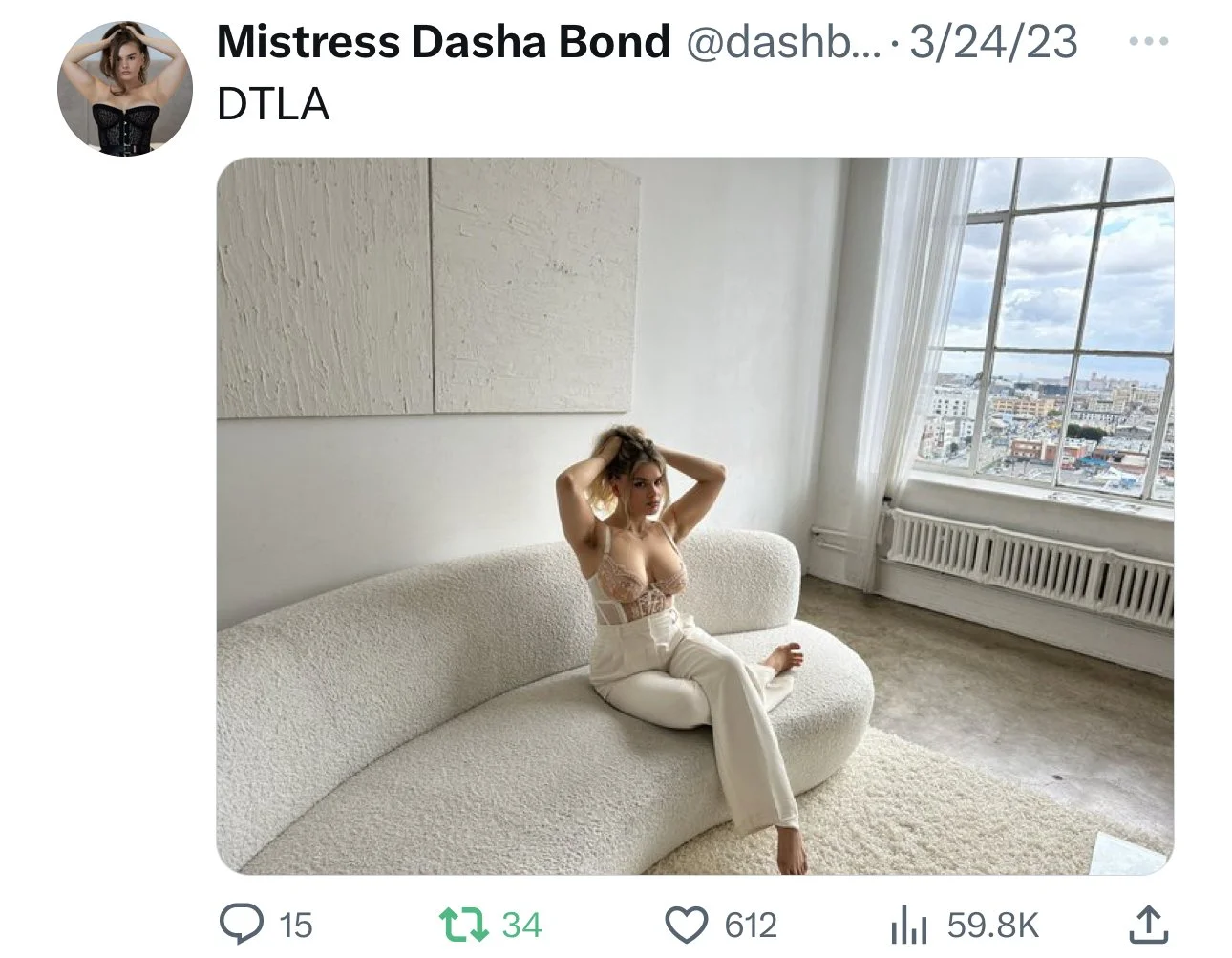Open the tweet via 3/24/23 date
The height and width of the screenshot is (958, 1232).
(x=993, y=42)
